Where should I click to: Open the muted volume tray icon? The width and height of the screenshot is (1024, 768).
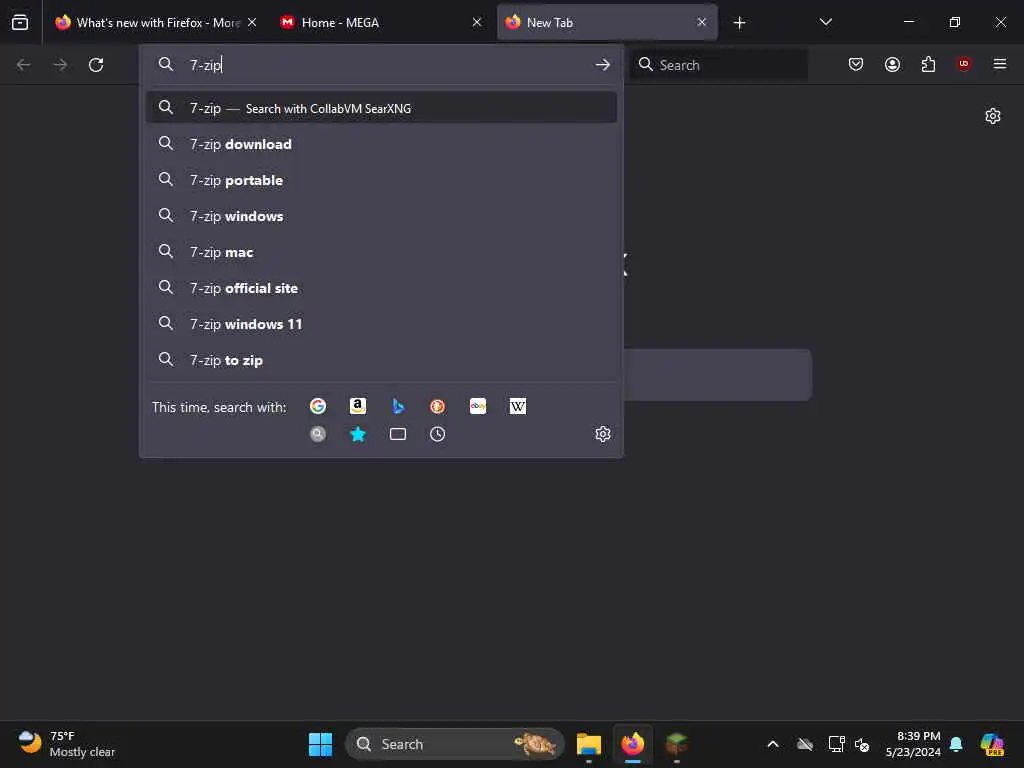[862, 744]
